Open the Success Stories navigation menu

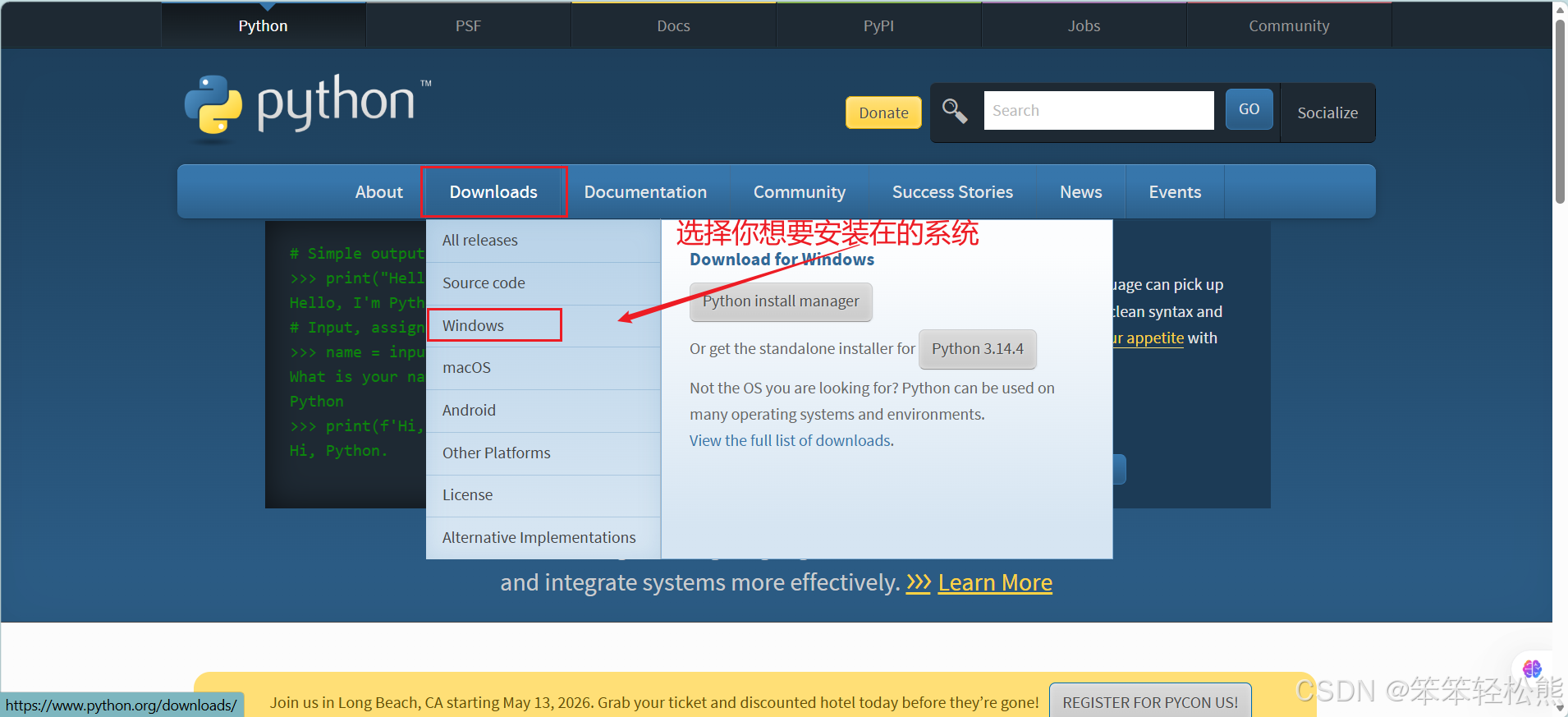952,191
